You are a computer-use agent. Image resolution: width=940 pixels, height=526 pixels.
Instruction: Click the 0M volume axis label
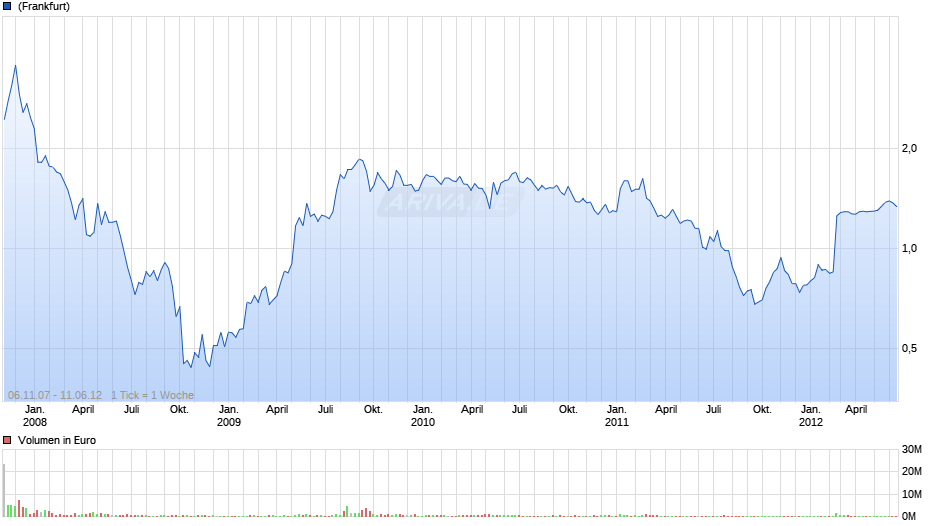[x=909, y=516]
